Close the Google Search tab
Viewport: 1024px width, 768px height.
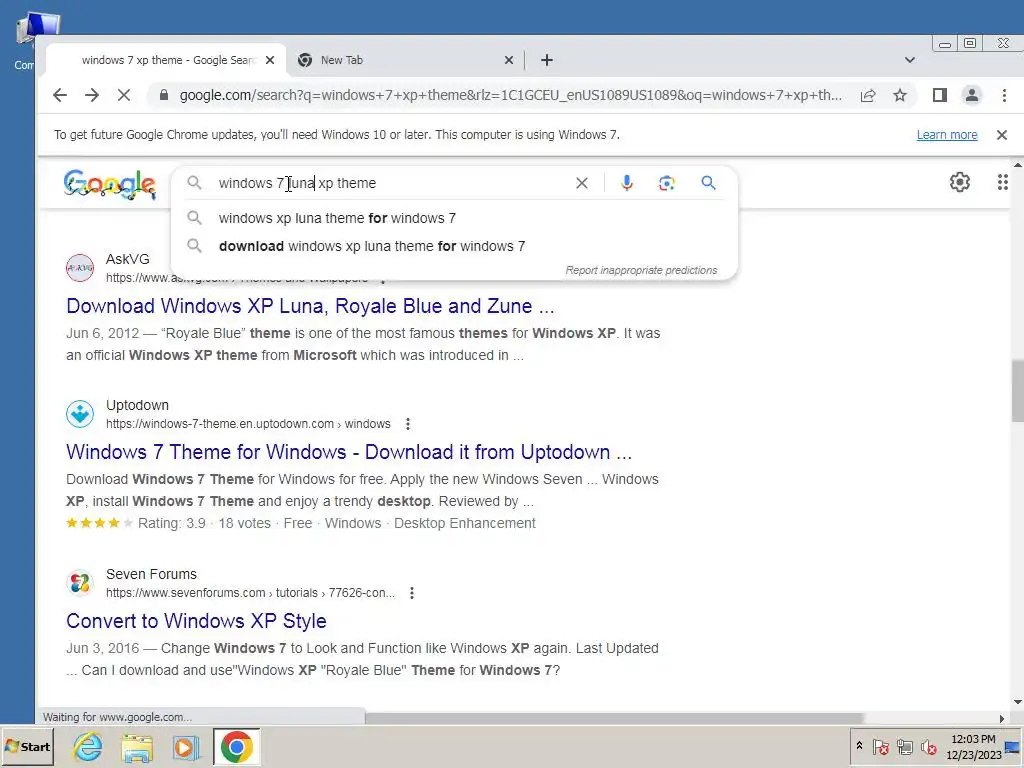click(x=270, y=60)
